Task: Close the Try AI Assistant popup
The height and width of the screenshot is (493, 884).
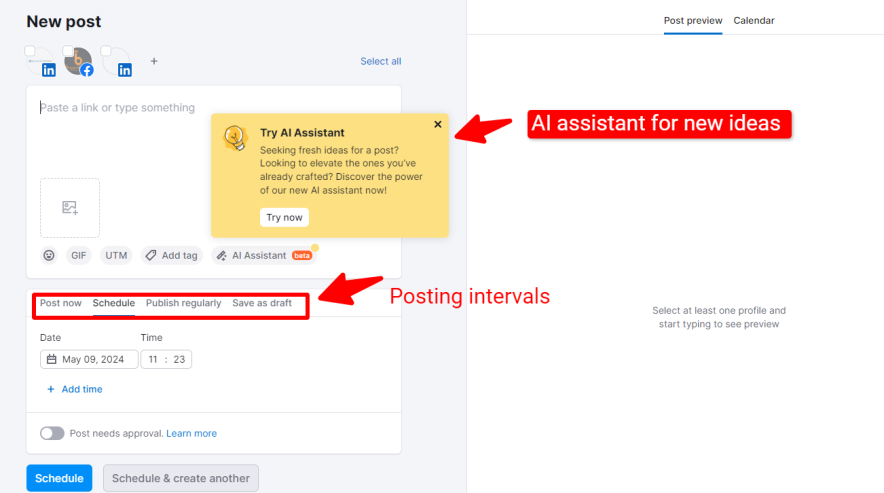Action: 437,125
